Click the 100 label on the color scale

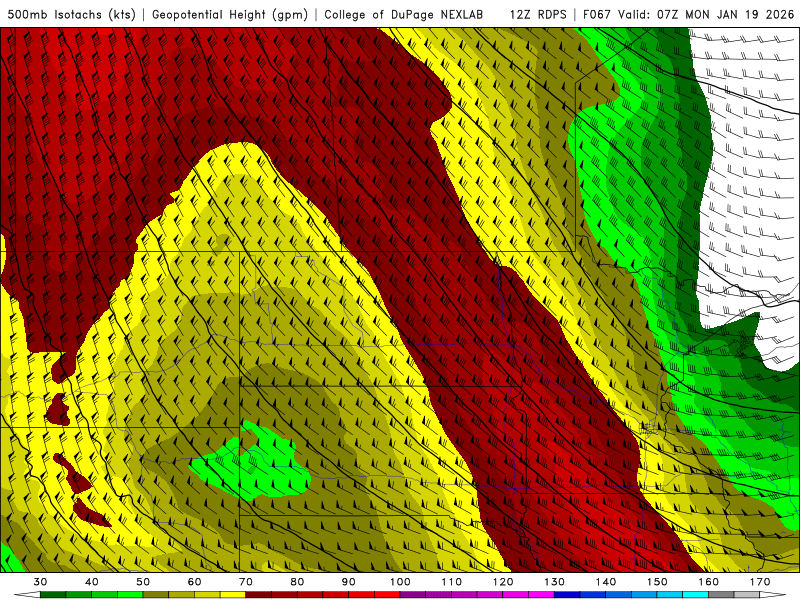point(400,582)
